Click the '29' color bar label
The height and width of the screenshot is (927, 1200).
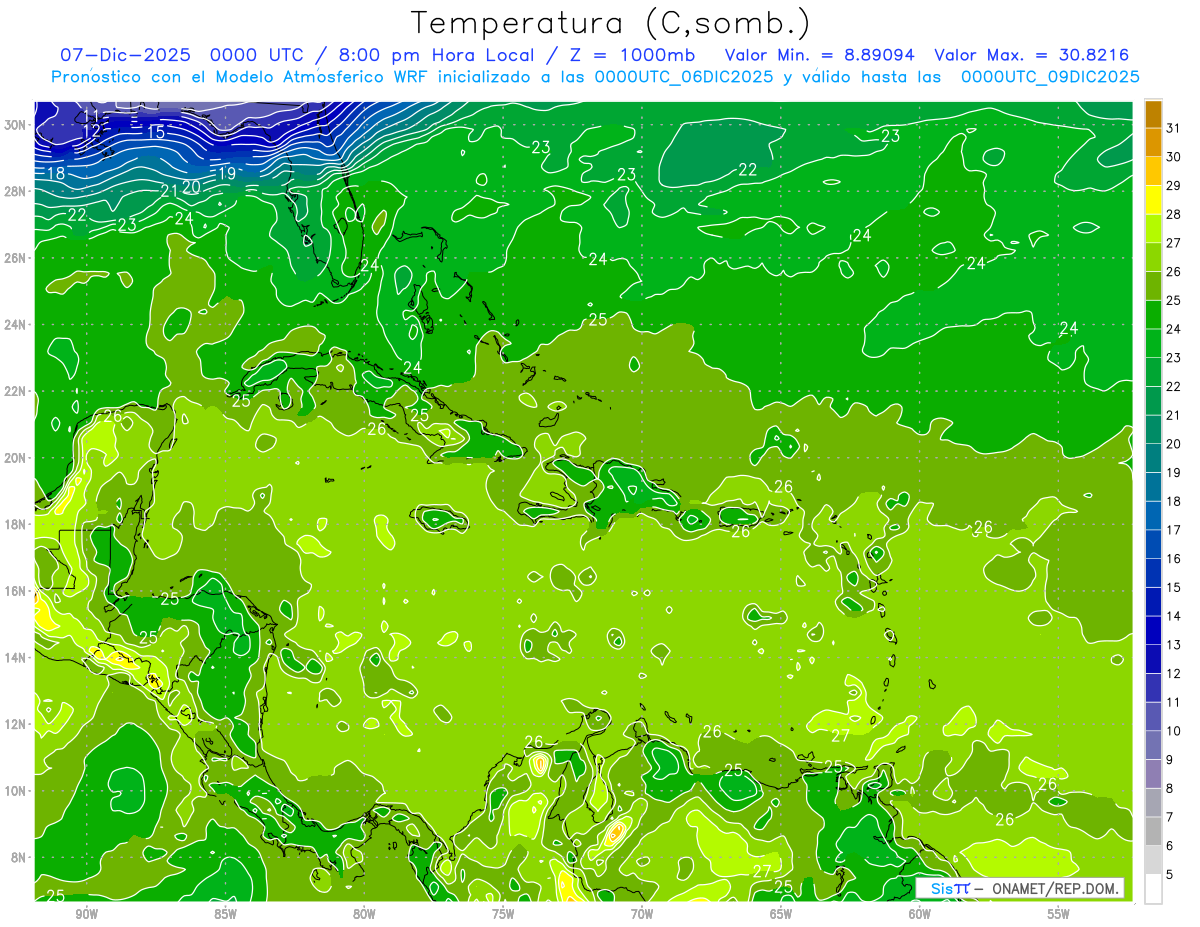tap(1174, 185)
